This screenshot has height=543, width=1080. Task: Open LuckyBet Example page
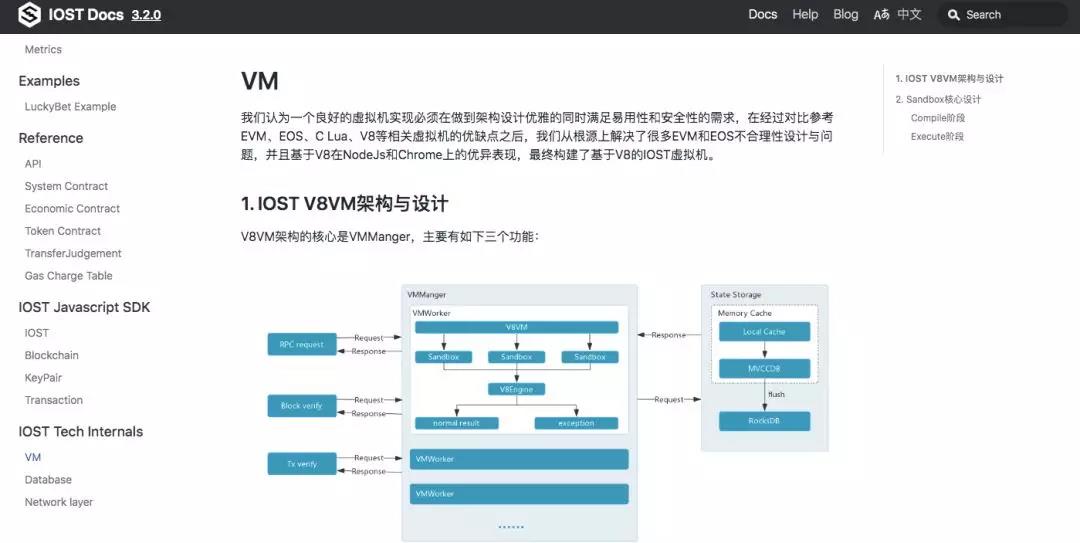pos(70,107)
